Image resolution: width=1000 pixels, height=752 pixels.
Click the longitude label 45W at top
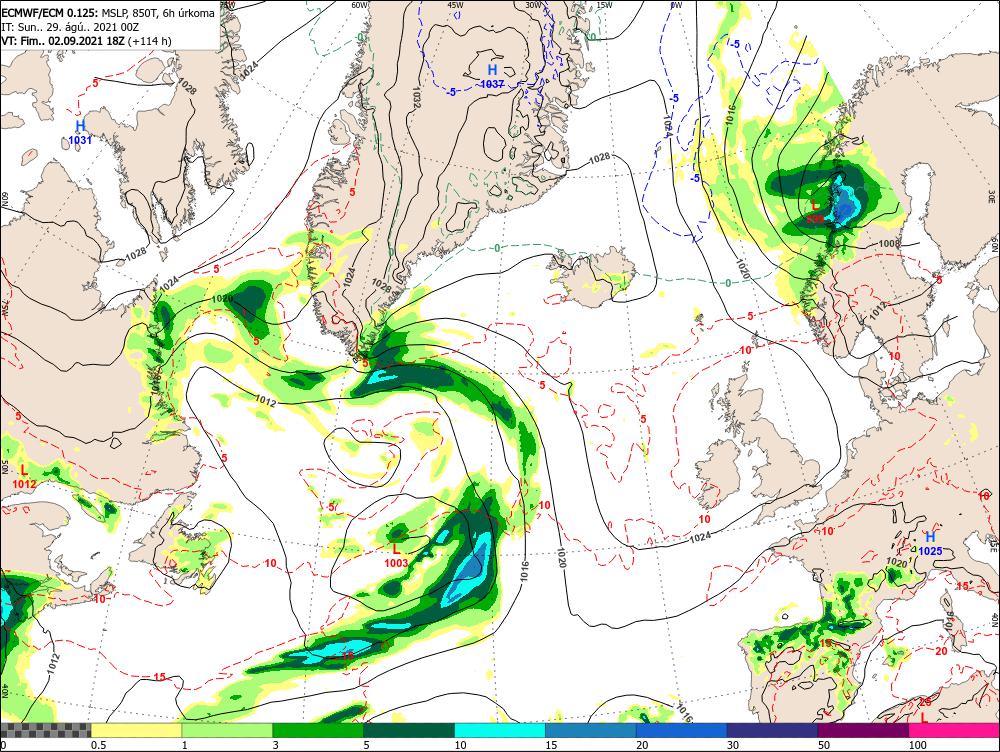coord(455,4)
